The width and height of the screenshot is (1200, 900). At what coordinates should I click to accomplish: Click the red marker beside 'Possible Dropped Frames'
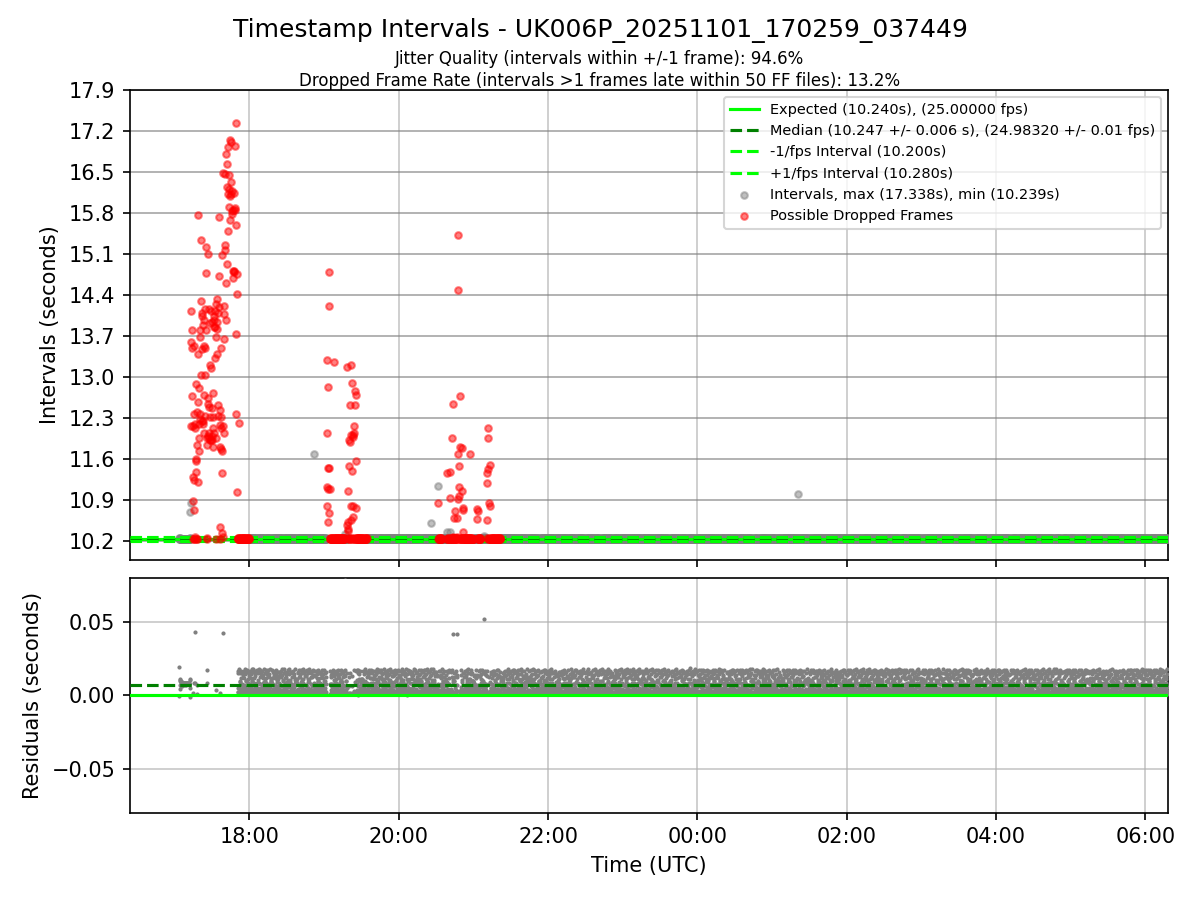tap(745, 215)
